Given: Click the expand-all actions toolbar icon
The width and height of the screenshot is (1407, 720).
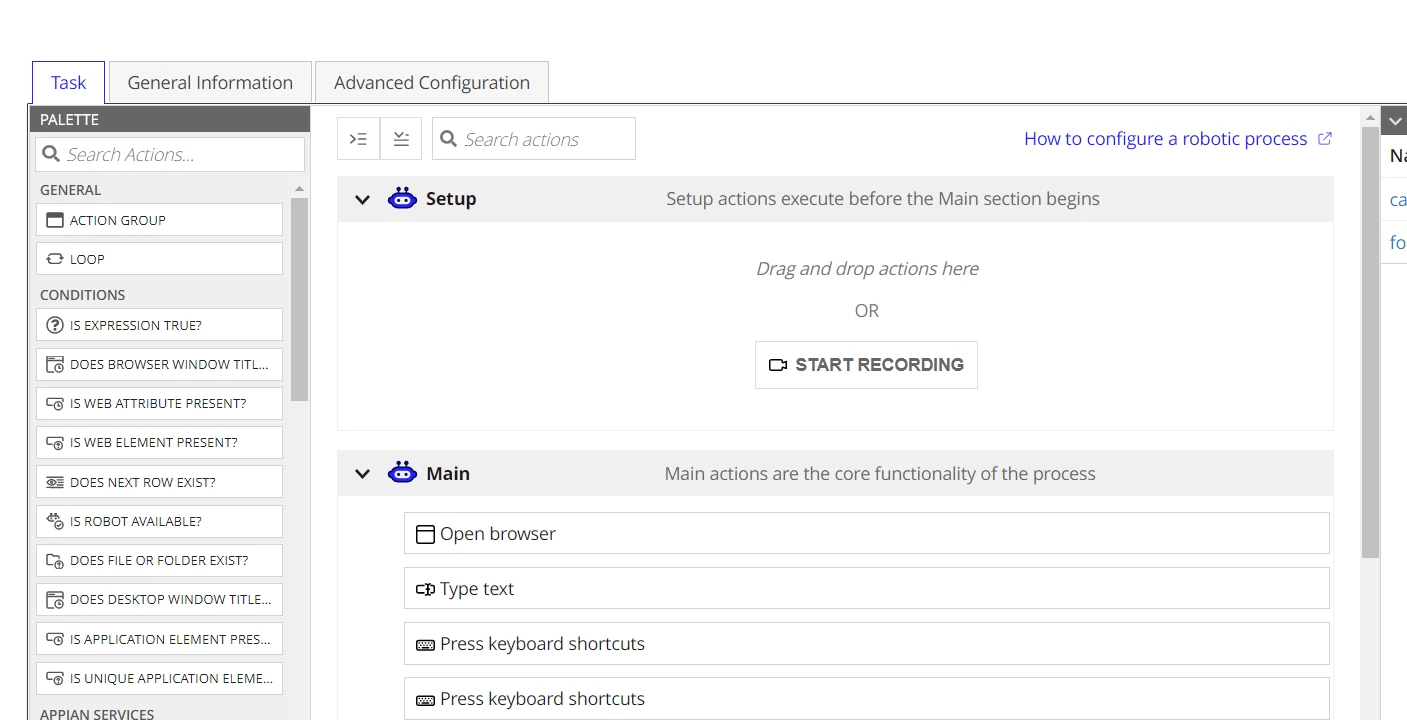Looking at the screenshot, I should pos(358,139).
